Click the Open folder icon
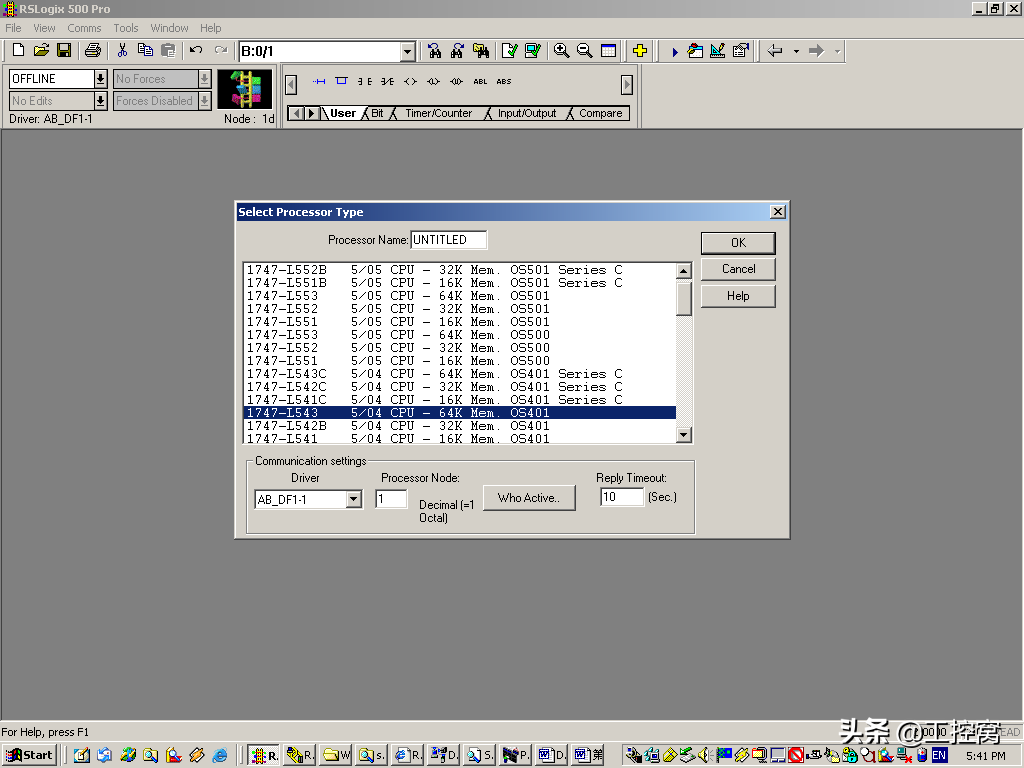 41,51
